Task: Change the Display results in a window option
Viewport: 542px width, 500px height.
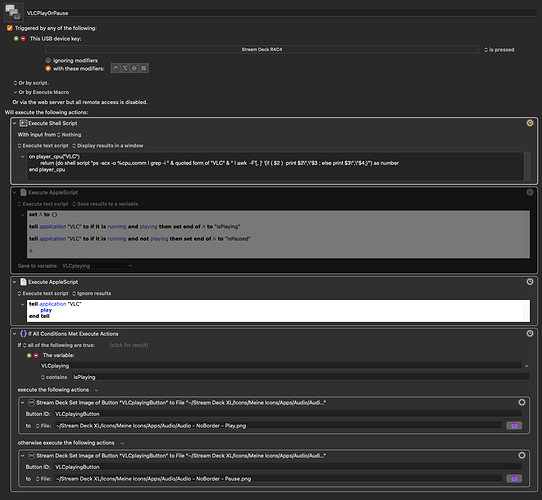Action: pos(108,146)
